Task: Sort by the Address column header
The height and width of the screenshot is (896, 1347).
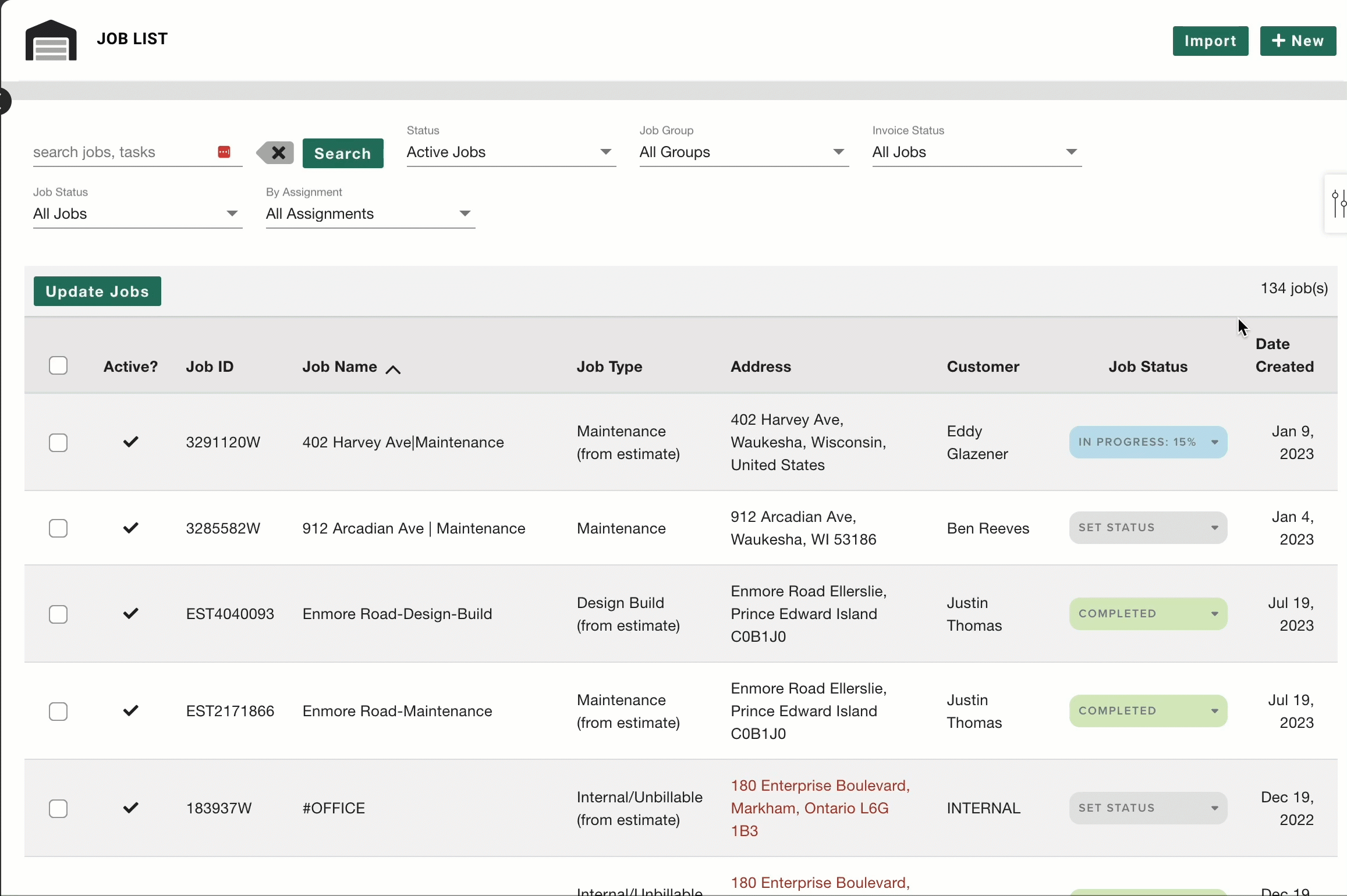Action: pos(761,367)
